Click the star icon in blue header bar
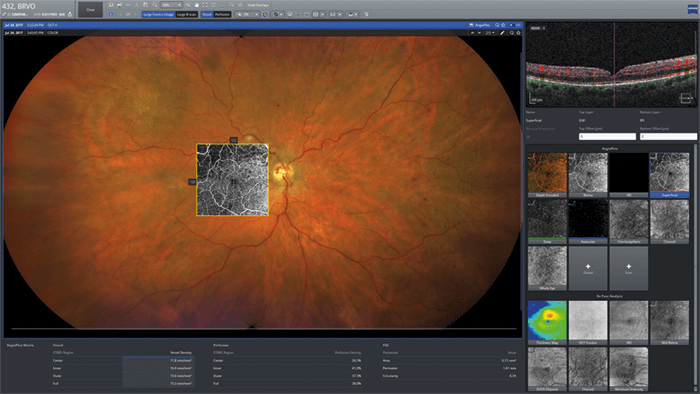The image size is (700, 394). pos(503,25)
